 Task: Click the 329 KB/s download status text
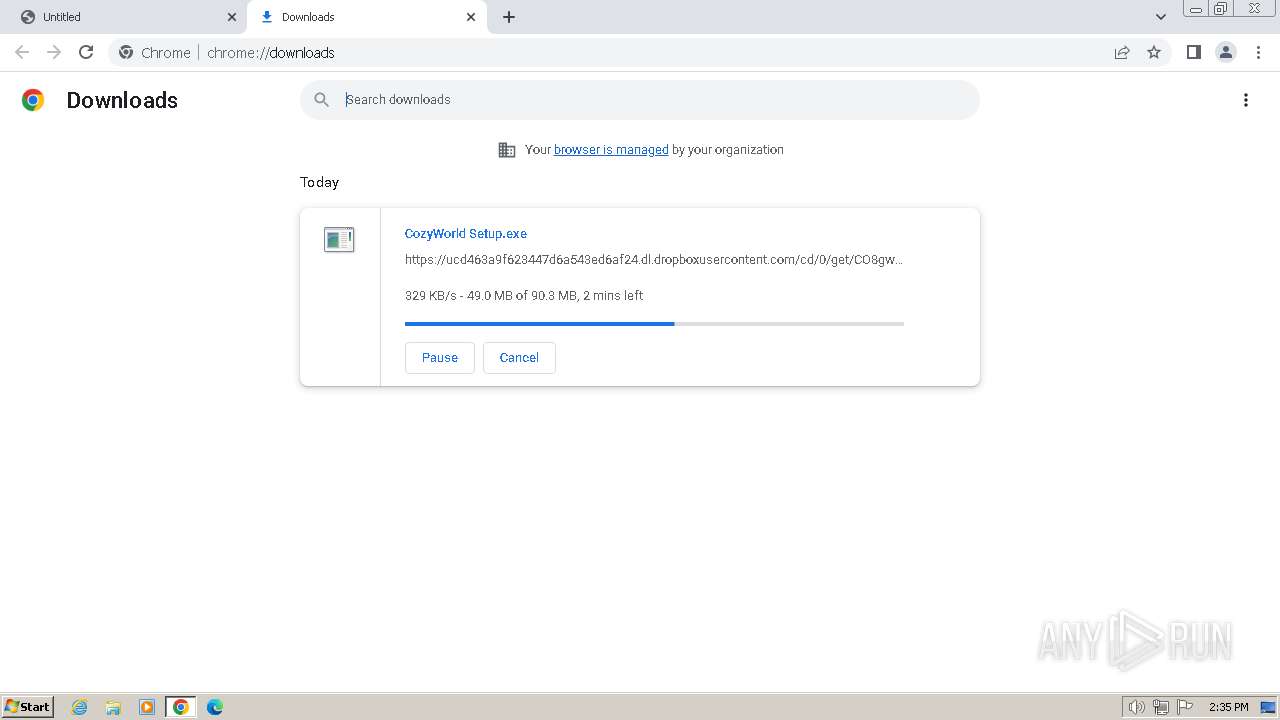click(524, 296)
